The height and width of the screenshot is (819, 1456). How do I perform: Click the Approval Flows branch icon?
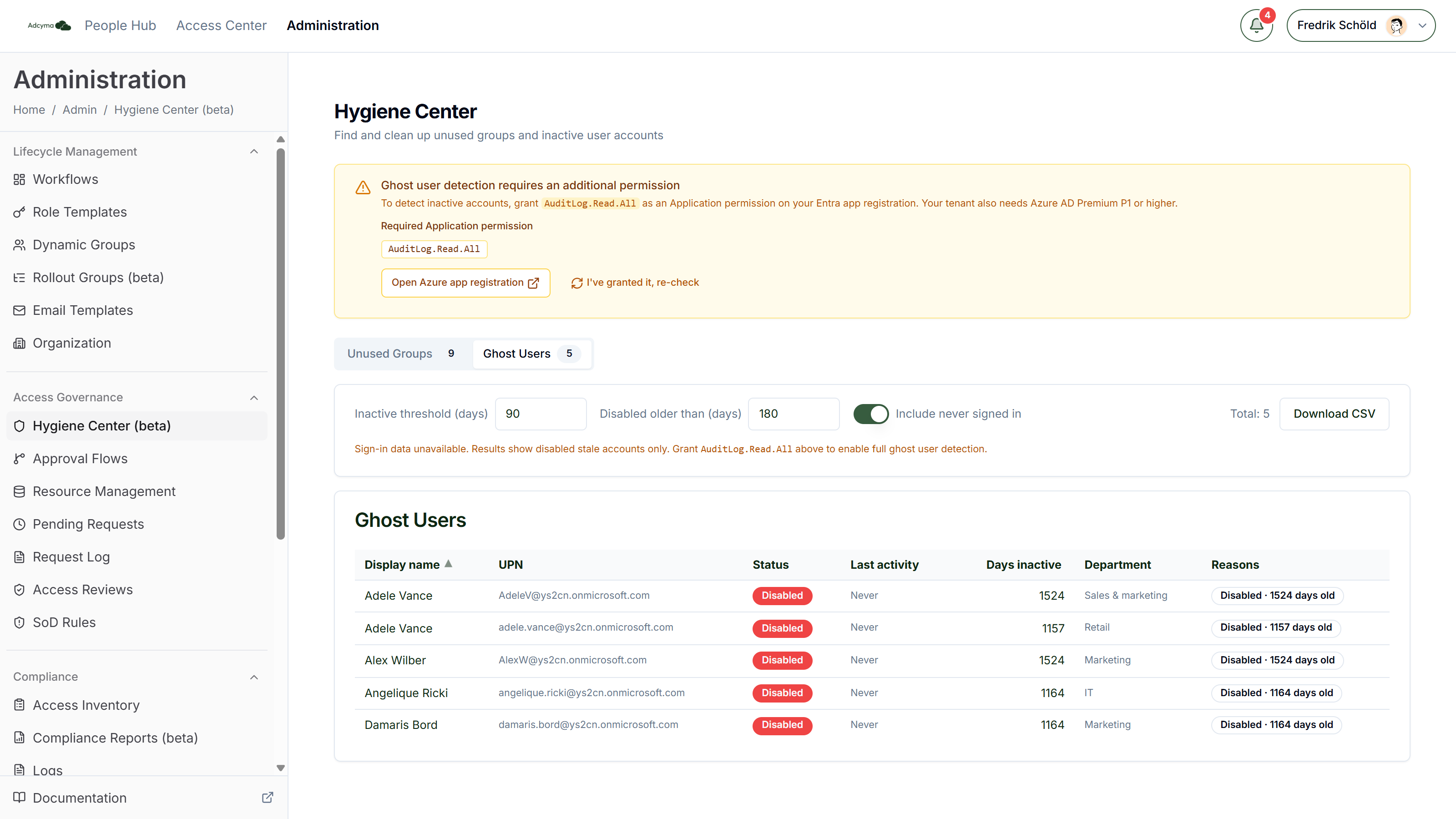click(19, 458)
